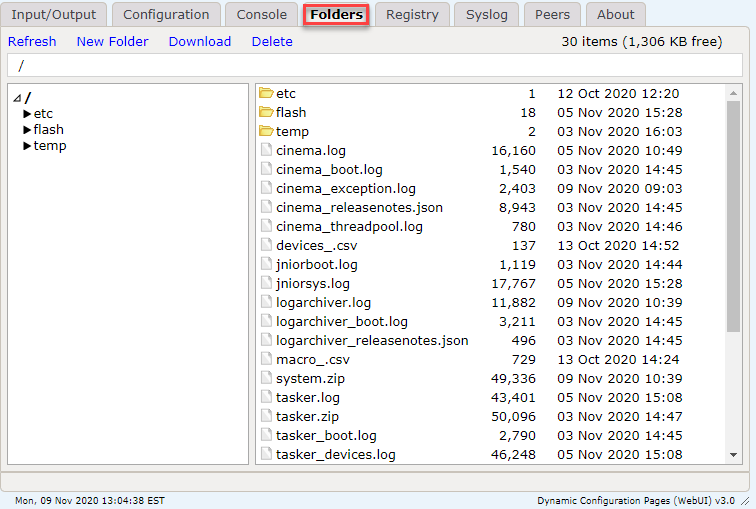The image size is (756, 509).
Task: Click the Delete link
Action: (x=272, y=41)
